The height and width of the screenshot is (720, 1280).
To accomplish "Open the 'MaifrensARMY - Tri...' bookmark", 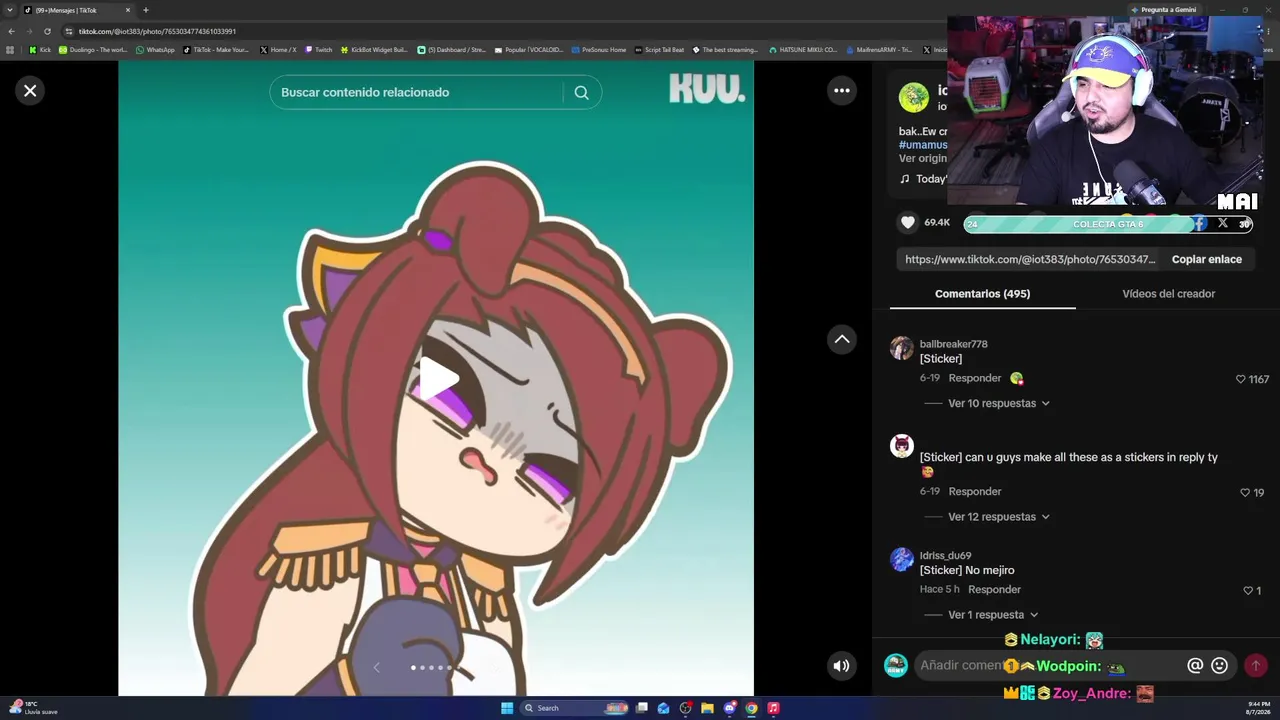I will pyautogui.click(x=879, y=50).
